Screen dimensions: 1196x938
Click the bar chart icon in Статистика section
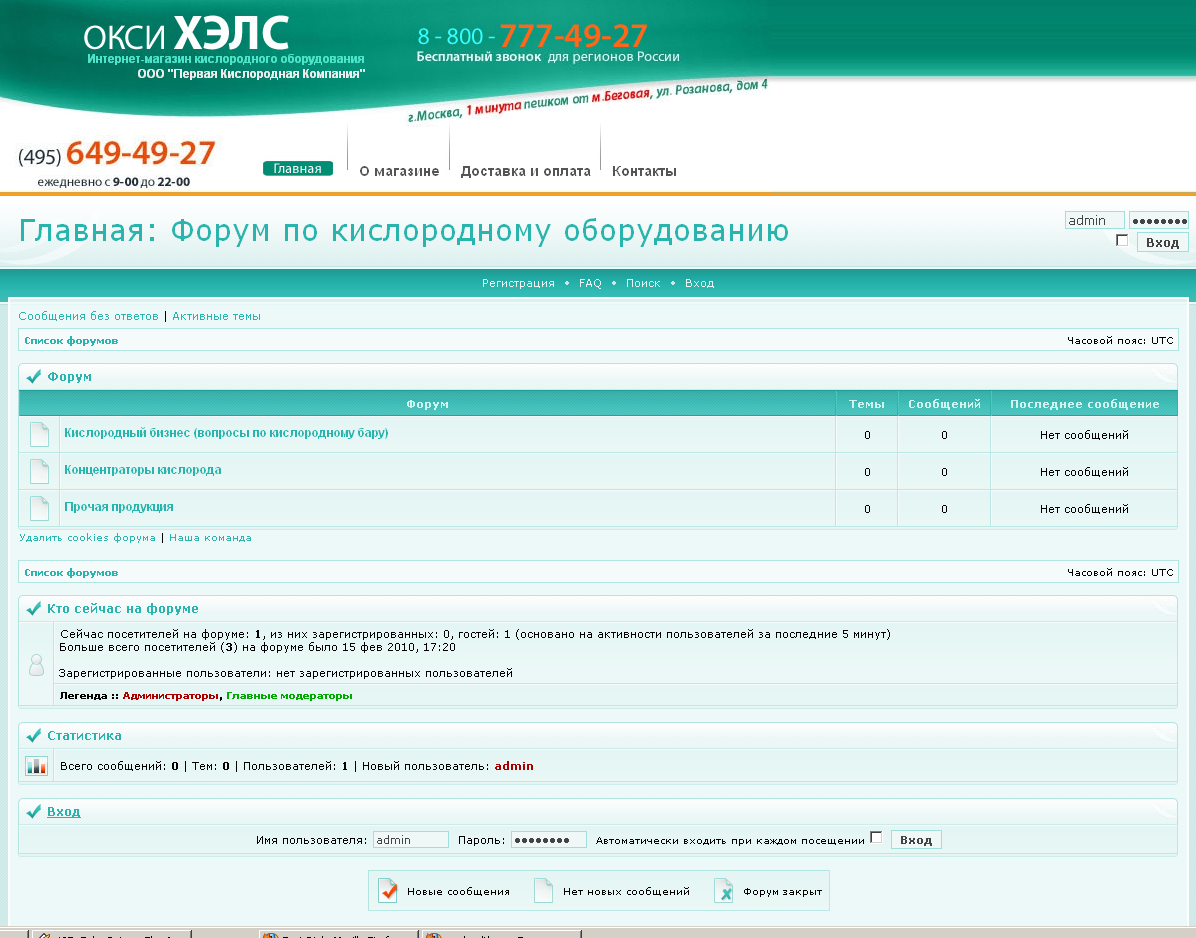coord(37,765)
